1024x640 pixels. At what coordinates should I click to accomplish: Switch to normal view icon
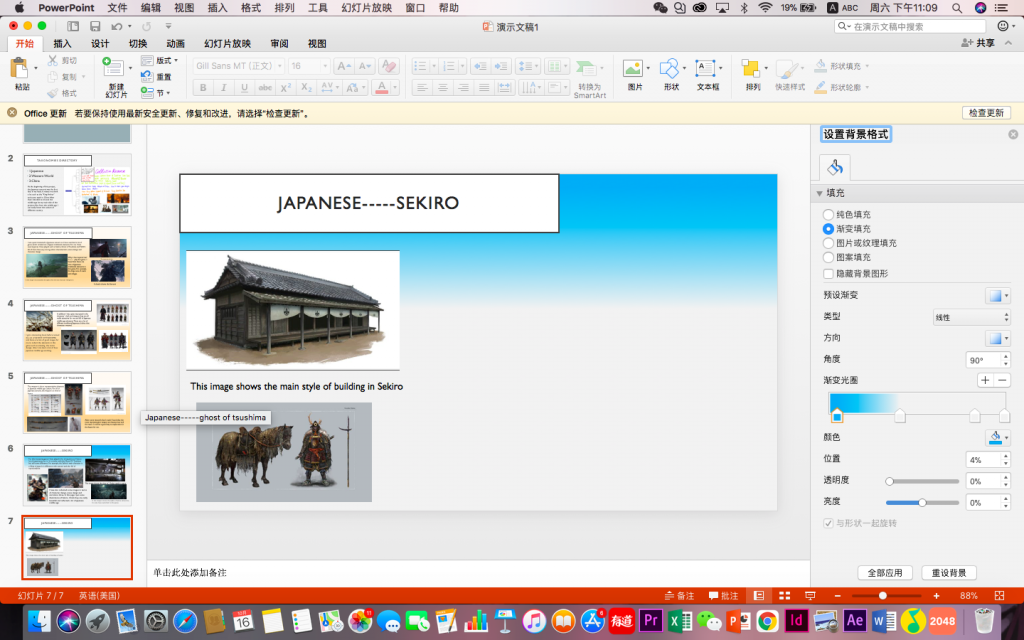759,596
